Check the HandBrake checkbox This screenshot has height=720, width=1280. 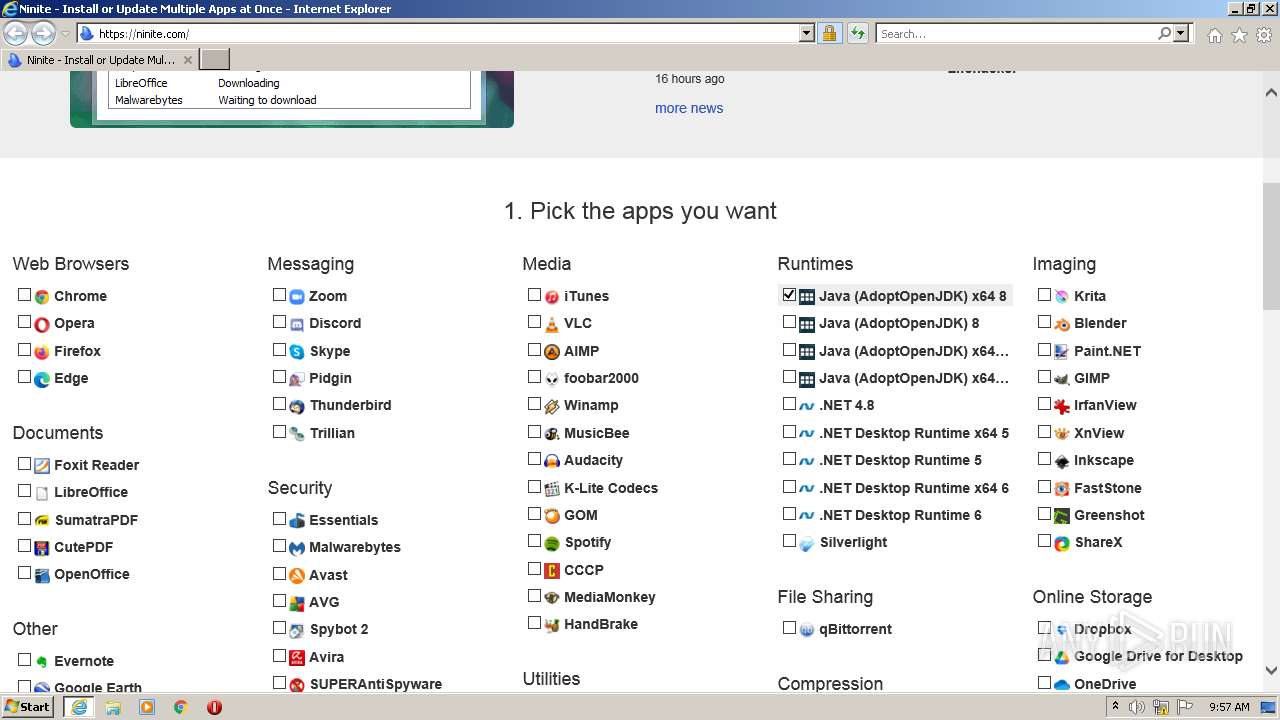coord(534,623)
